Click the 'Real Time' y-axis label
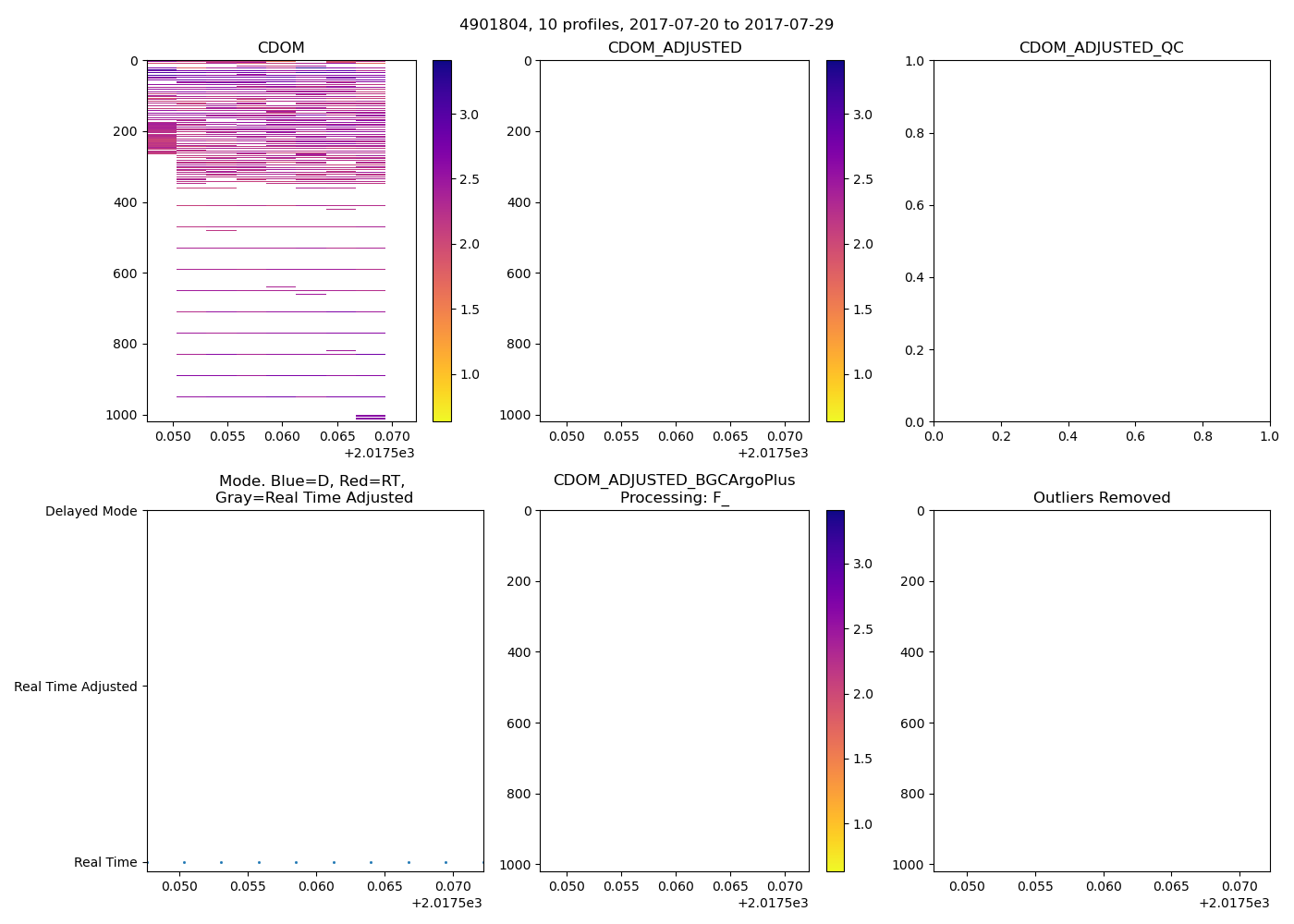The width and height of the screenshot is (1294, 924). pyautogui.click(x=105, y=862)
